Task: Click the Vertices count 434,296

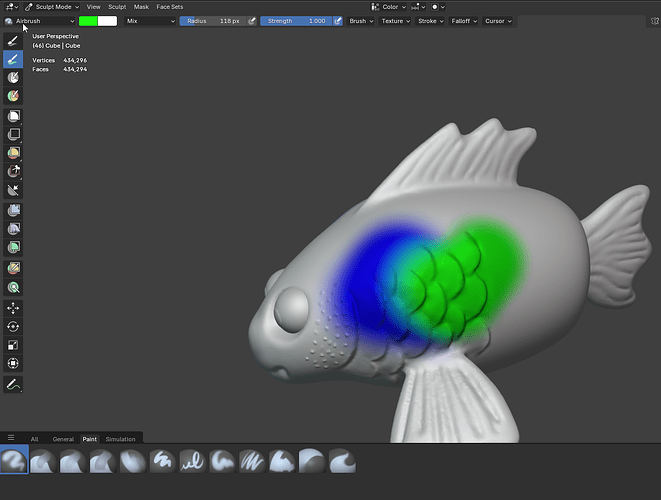Action: click(75, 60)
